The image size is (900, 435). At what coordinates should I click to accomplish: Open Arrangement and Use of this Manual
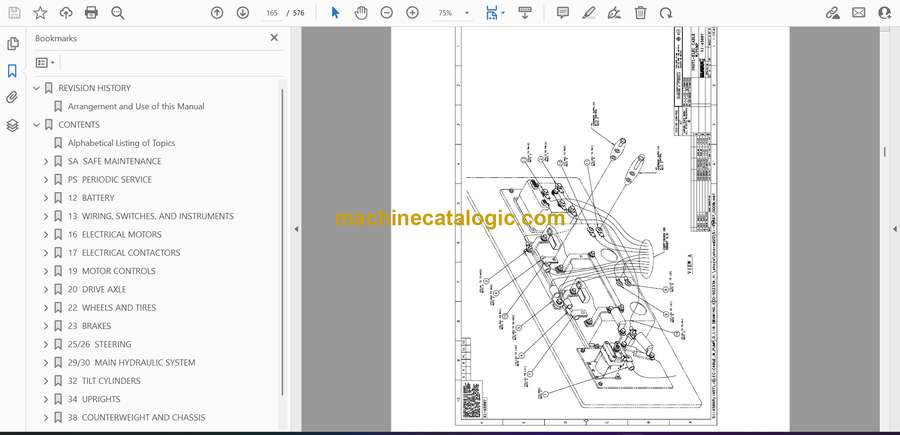[x=136, y=106]
